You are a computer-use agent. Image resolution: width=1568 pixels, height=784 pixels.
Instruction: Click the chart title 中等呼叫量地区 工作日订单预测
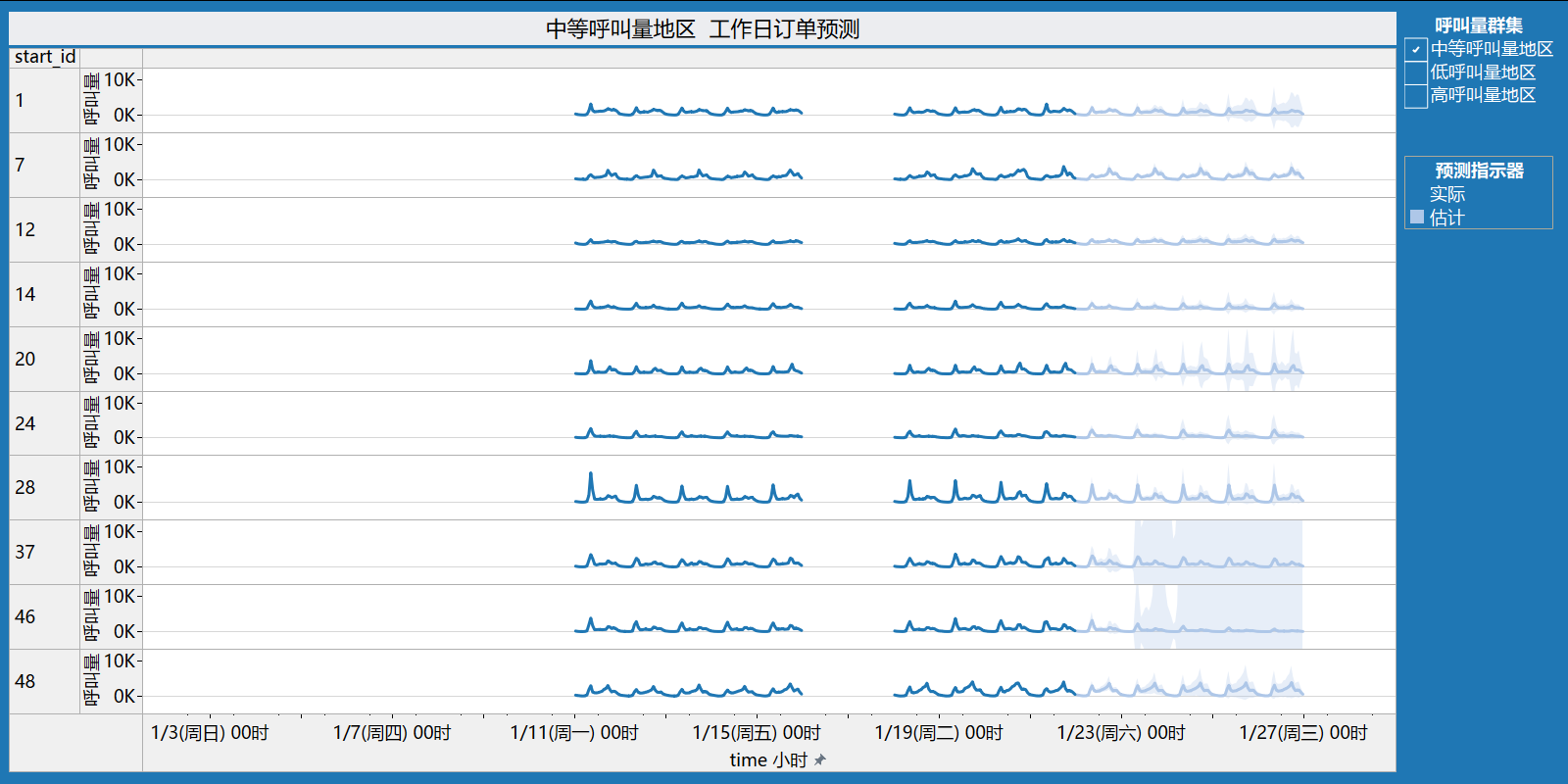point(703,29)
